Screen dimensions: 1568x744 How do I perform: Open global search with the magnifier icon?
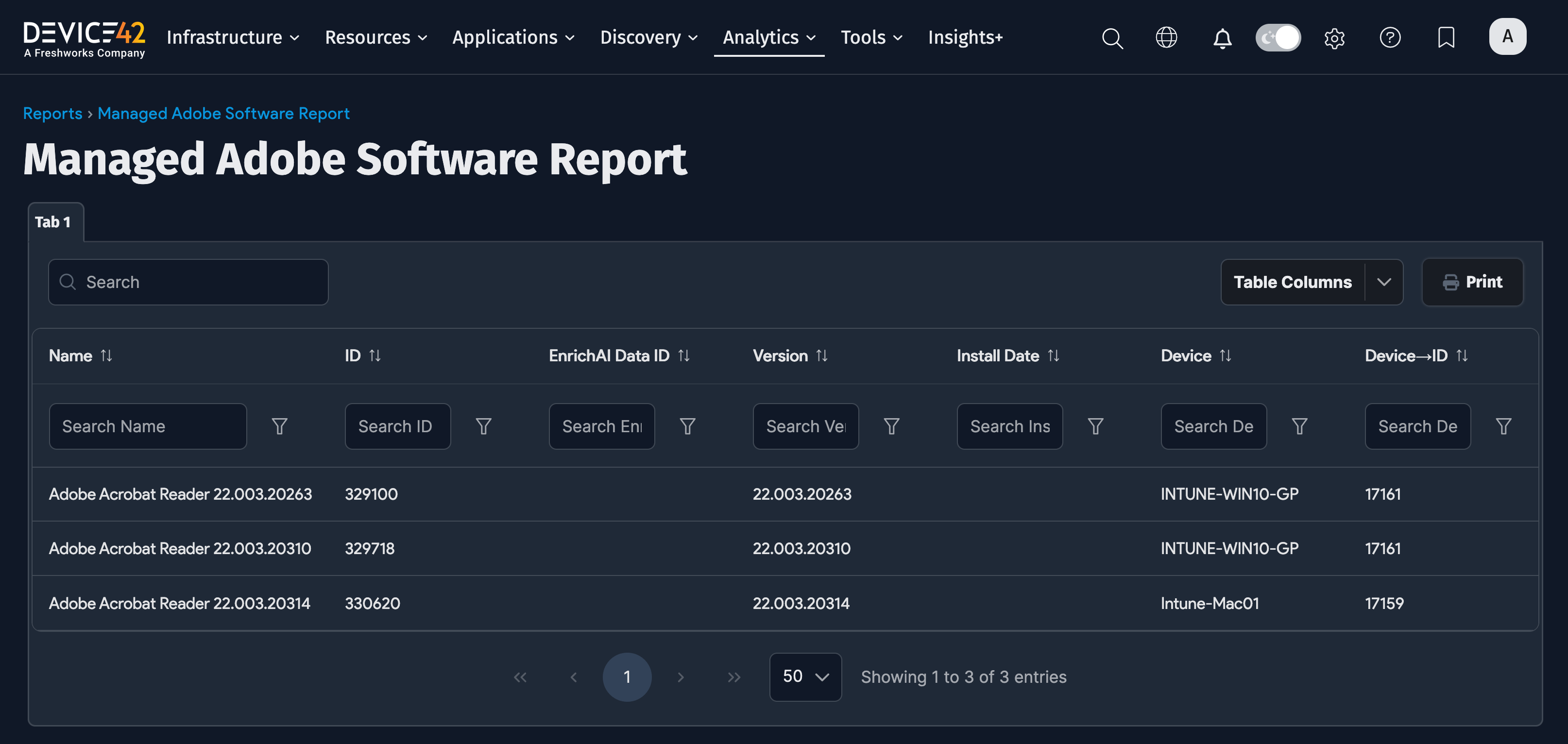point(1112,38)
